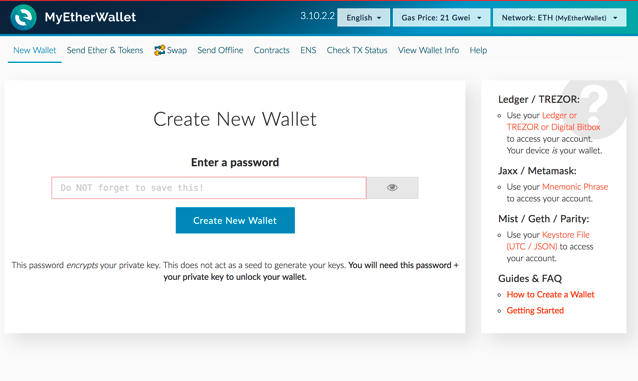Click the question mark help circle
The width and height of the screenshot is (638, 381).
pos(594,107)
